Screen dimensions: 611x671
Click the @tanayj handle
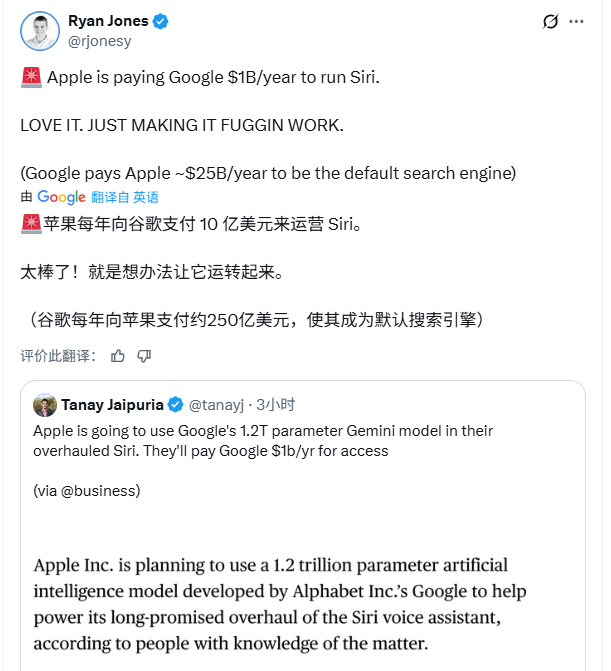coord(216,405)
